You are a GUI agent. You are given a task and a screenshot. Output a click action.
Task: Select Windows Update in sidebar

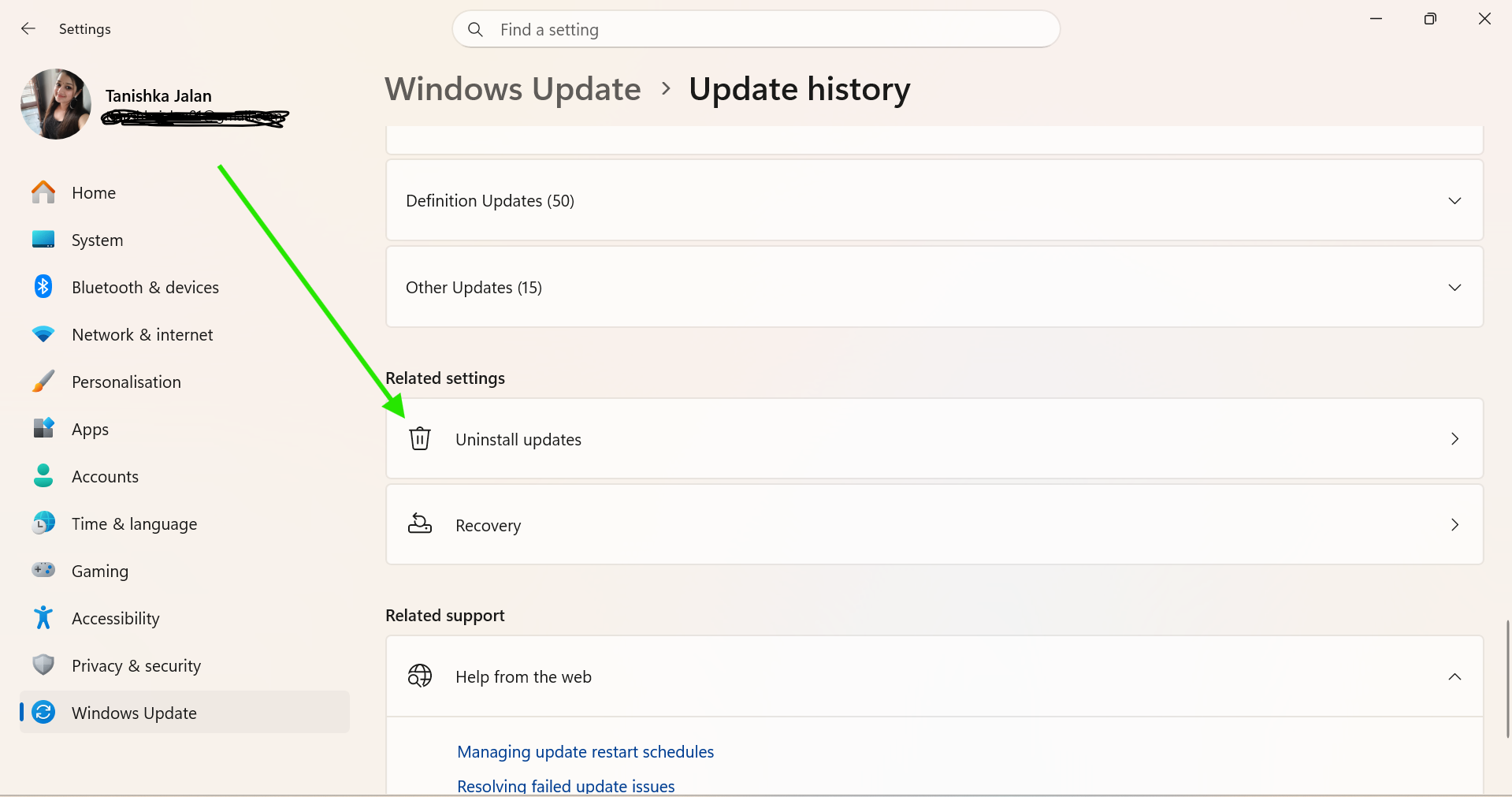click(x=185, y=712)
